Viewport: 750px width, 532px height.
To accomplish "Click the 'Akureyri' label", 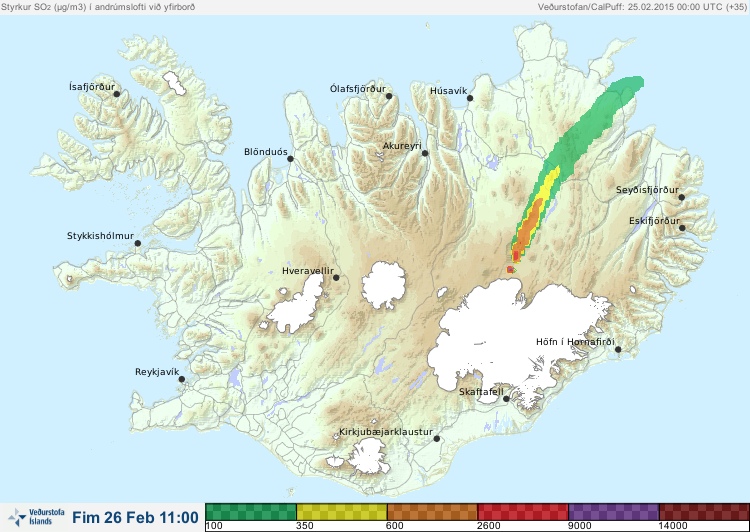I will (x=402, y=146).
